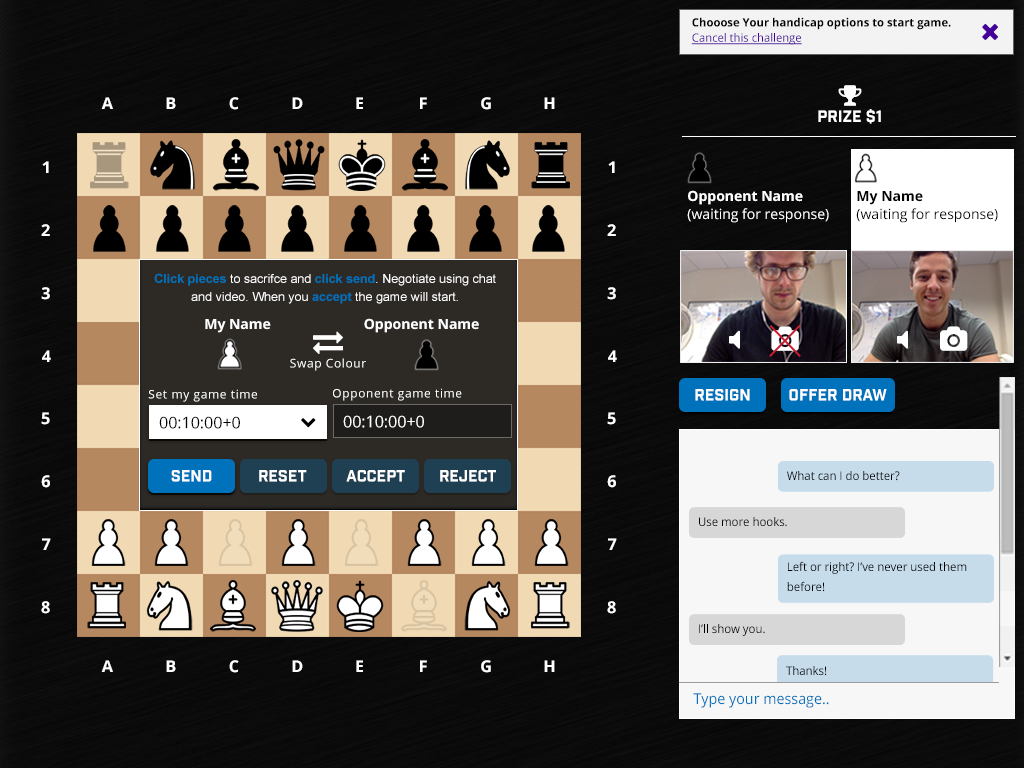
Task: Click the prize trophy icon
Action: coord(850,95)
